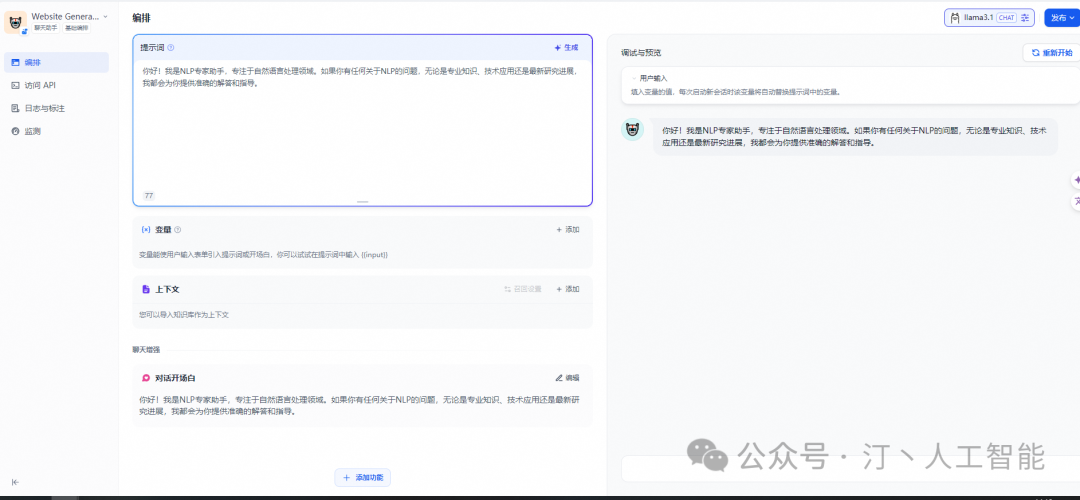Click the help icon beside 变量
1080x500 pixels.
(178, 229)
